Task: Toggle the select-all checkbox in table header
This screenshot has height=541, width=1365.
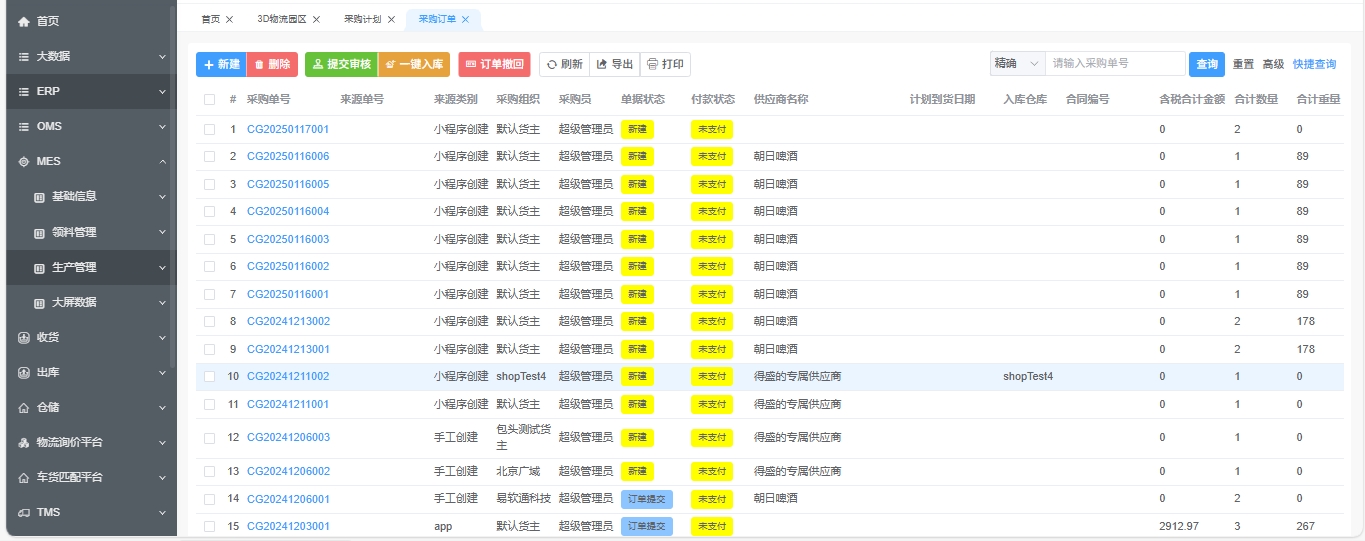Action: pyautogui.click(x=209, y=100)
